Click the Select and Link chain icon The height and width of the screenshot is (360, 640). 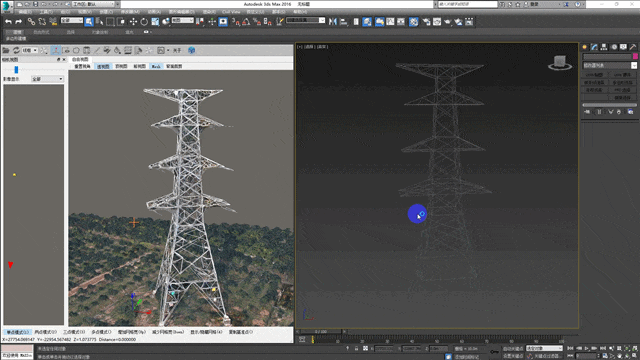point(31,22)
